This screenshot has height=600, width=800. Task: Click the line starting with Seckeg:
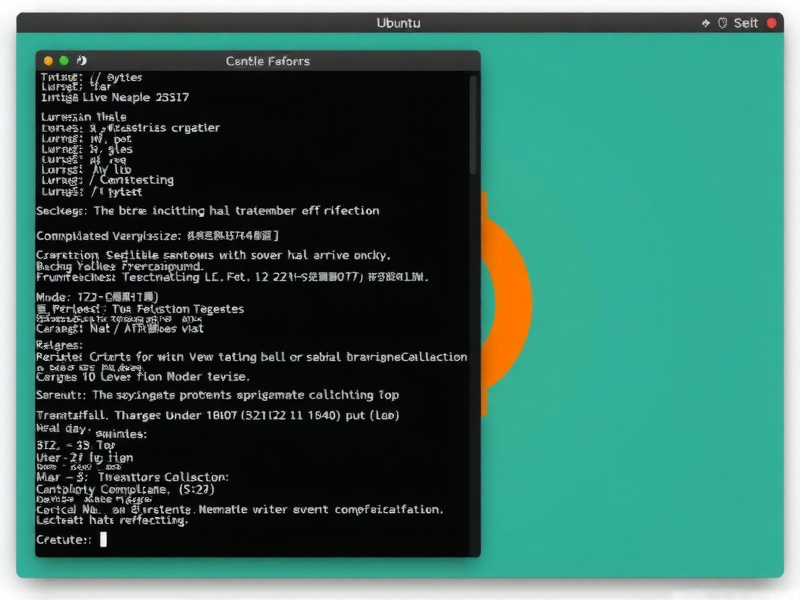208,211
